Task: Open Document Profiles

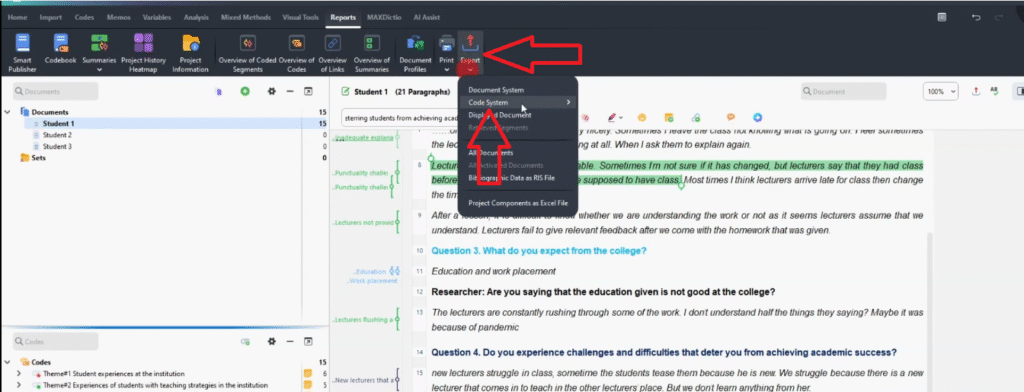Action: click(415, 52)
